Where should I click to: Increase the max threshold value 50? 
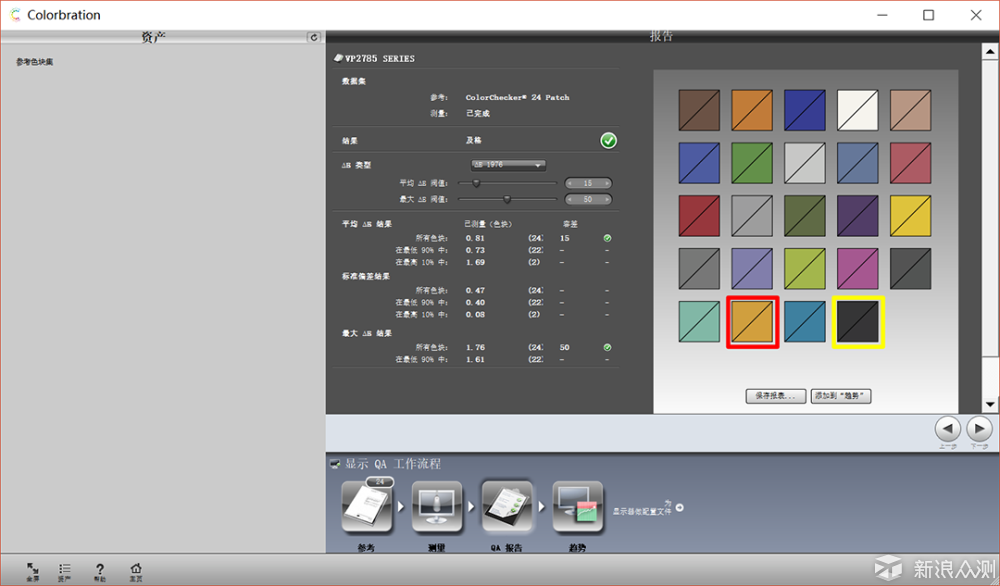tap(607, 200)
